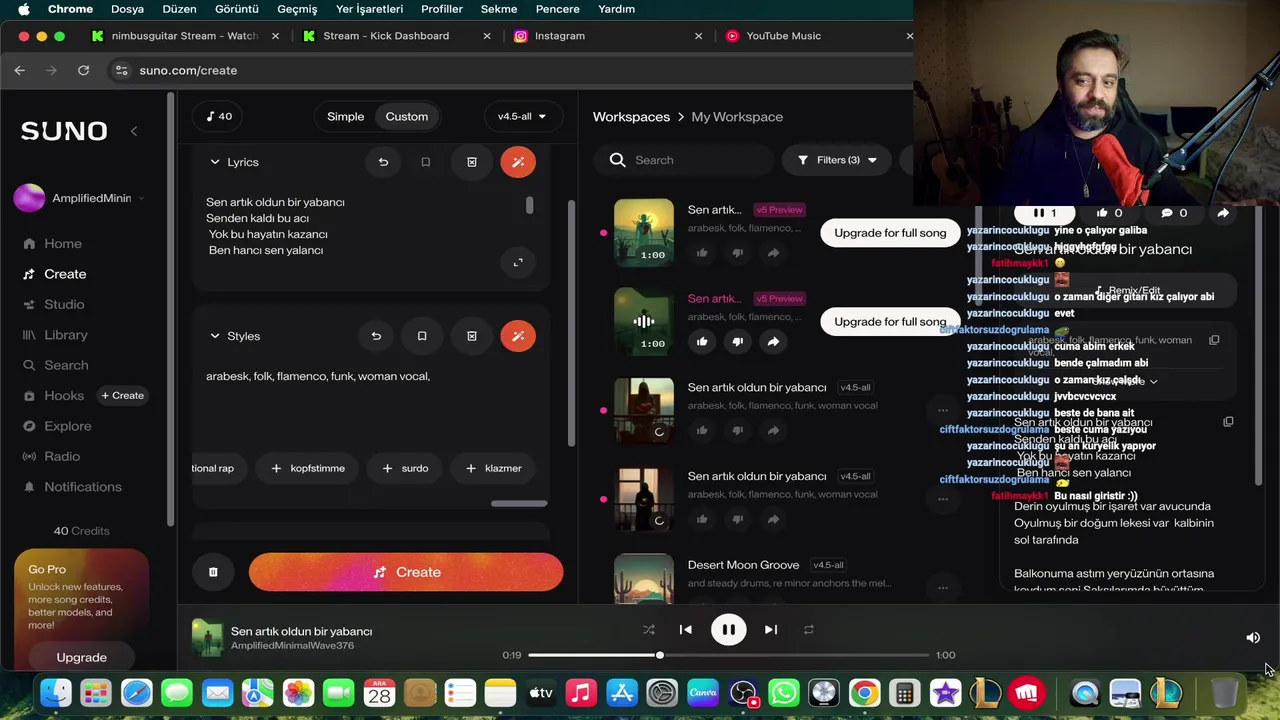Click the Lyrics bookmark save icon
1280x720 pixels.
(x=426, y=162)
